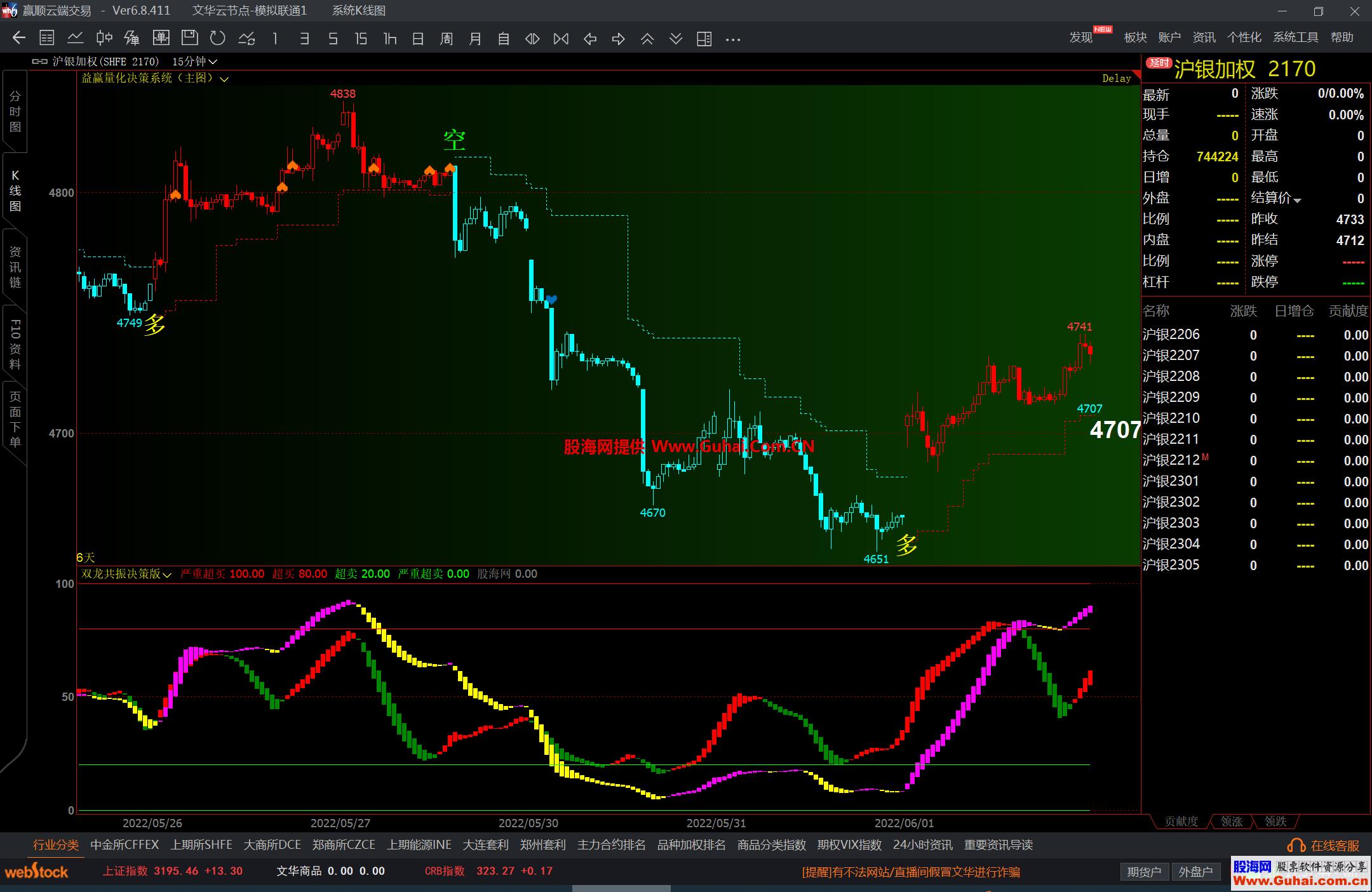Switch to the candlestick chart icon
This screenshot has width=1372, height=892.
[x=104, y=38]
